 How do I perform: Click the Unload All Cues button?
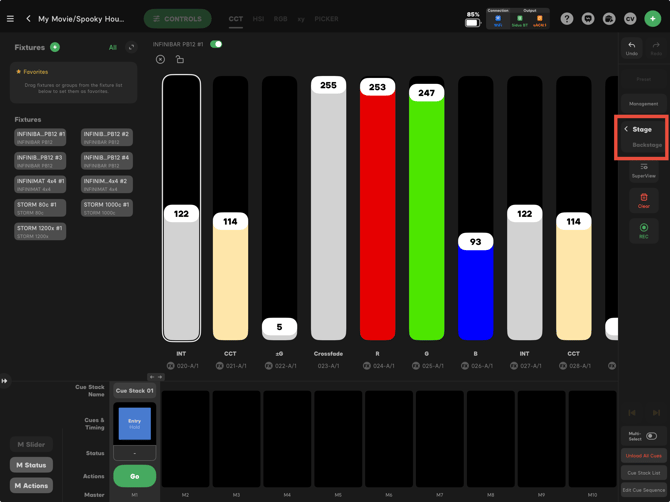pyautogui.click(x=644, y=455)
